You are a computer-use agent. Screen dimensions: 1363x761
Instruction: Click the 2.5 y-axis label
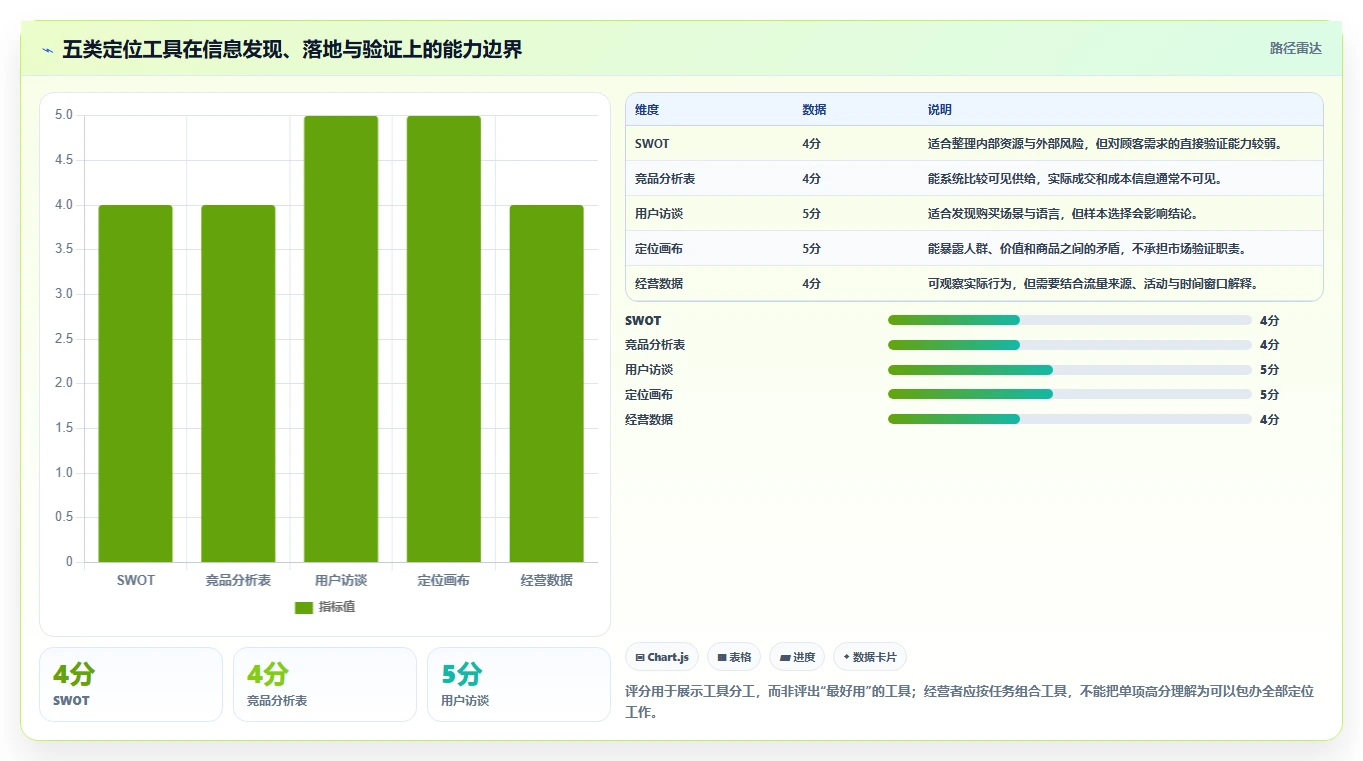pos(64,339)
